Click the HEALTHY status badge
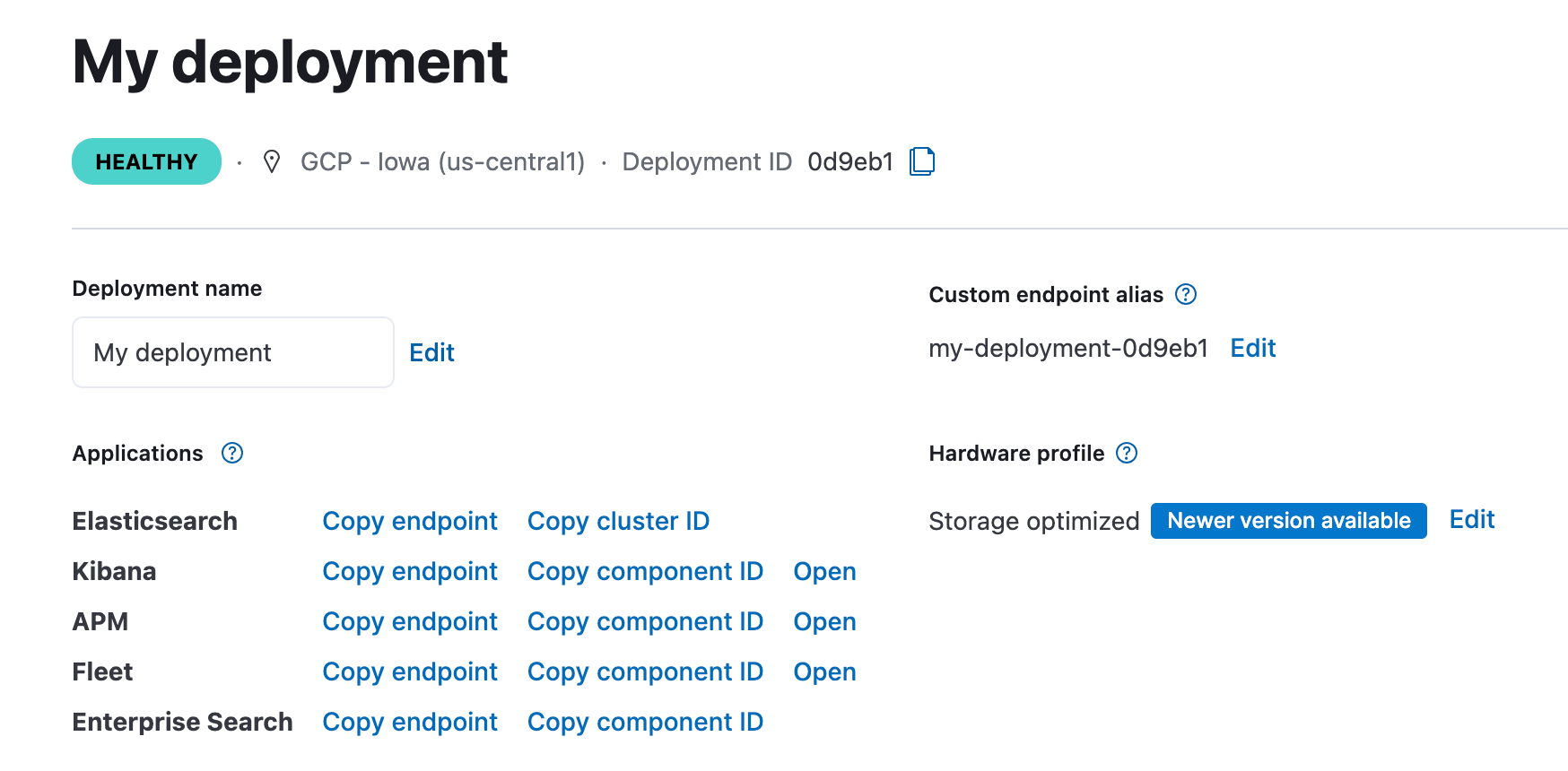 coord(146,161)
